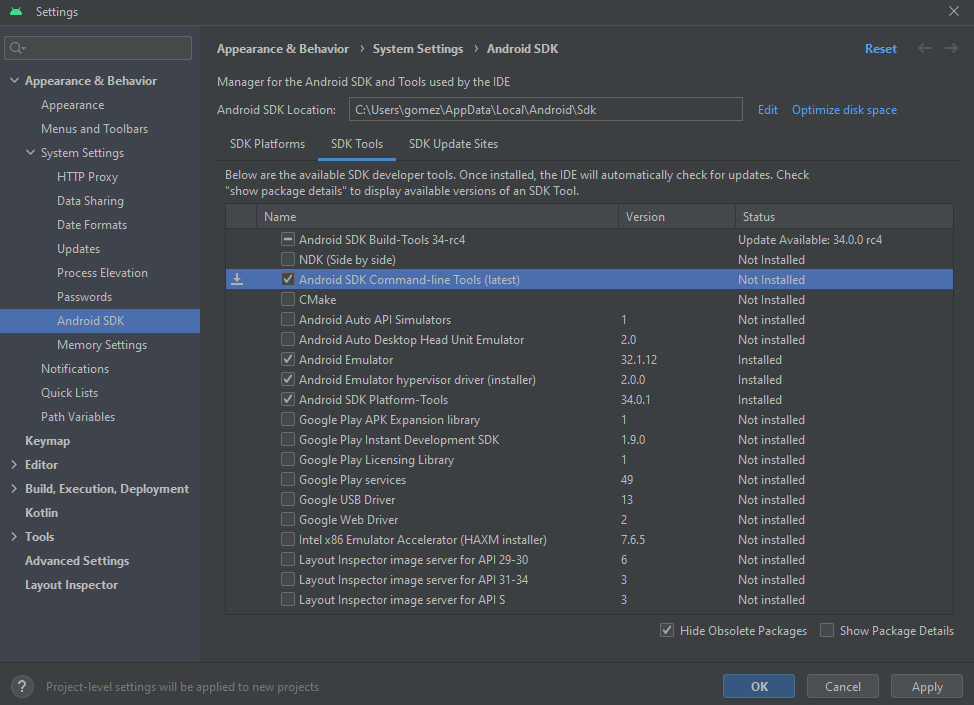Click Edit SDK location link
The image size is (974, 705).
coord(767,109)
